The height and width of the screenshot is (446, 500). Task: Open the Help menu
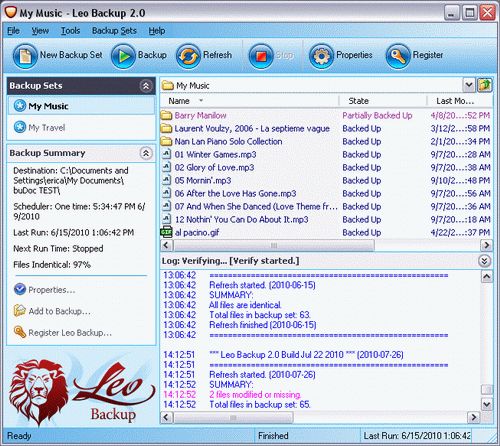coord(157,31)
